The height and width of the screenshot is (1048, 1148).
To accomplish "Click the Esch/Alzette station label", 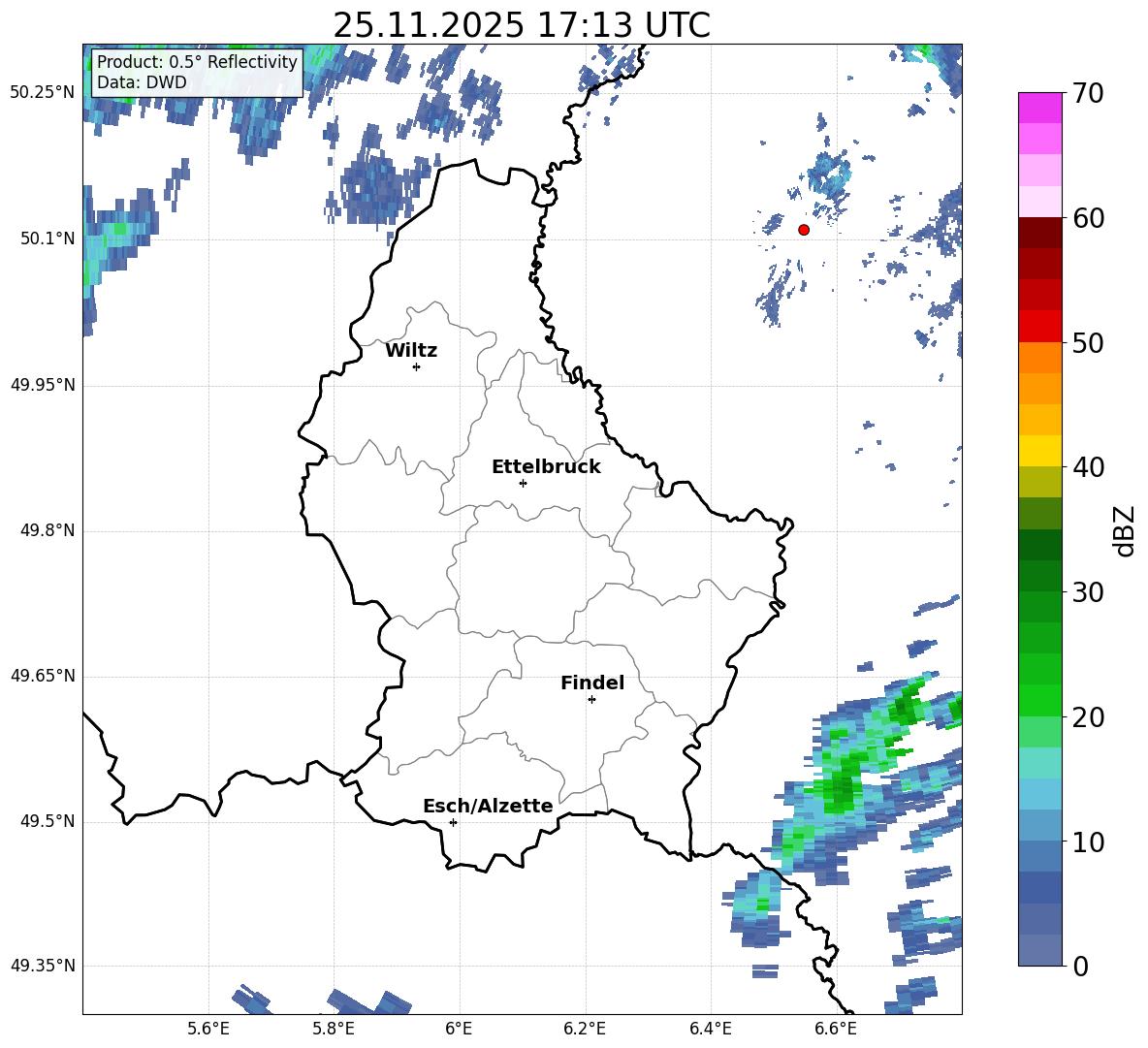I will pyautogui.click(x=488, y=806).
